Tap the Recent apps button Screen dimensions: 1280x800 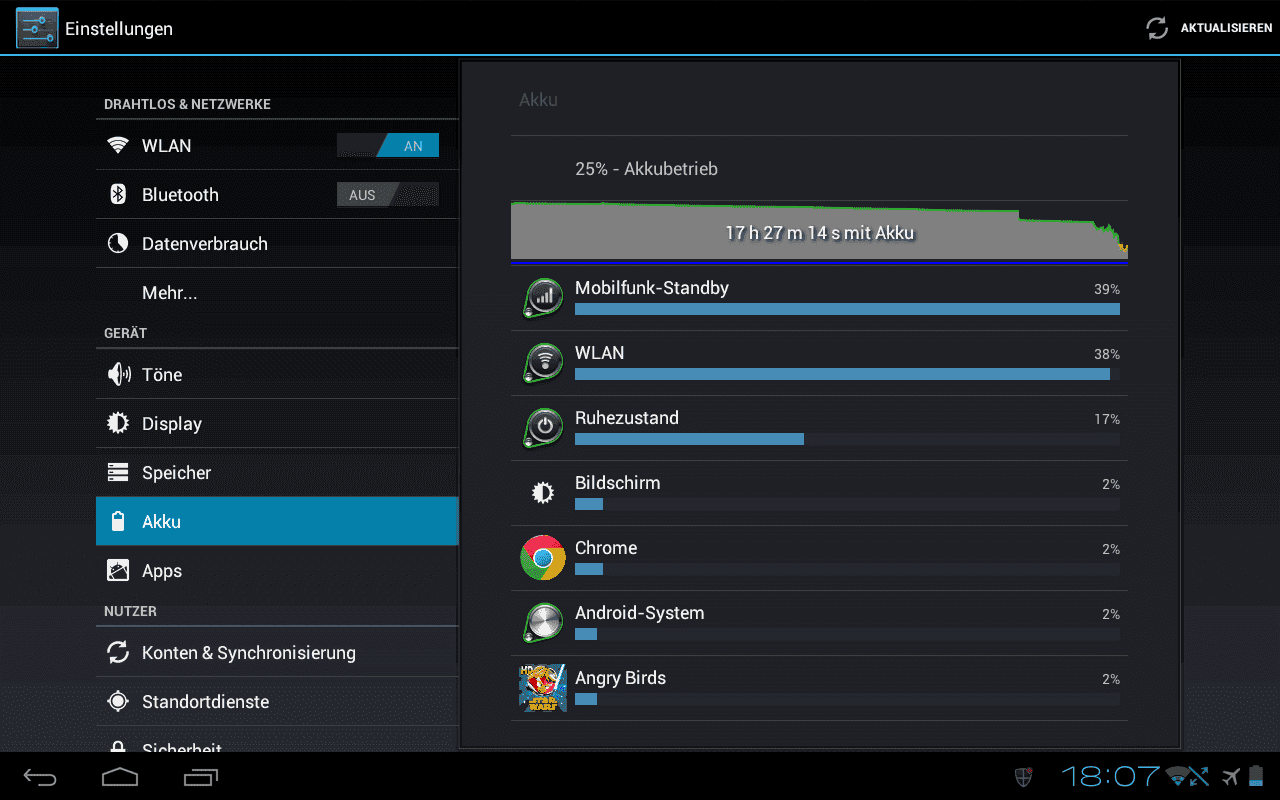[x=201, y=776]
